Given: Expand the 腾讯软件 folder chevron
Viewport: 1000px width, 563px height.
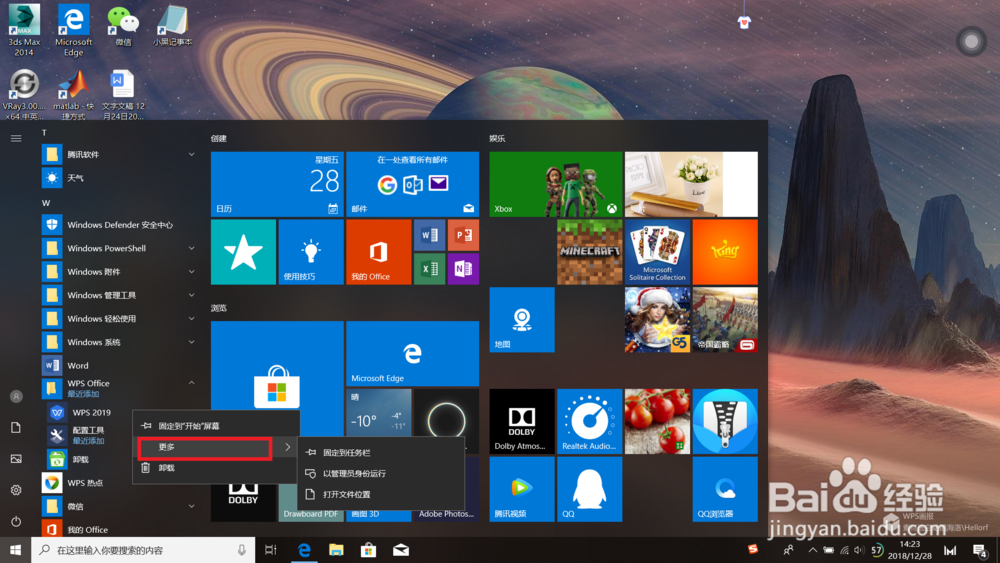Looking at the screenshot, I should tap(191, 154).
